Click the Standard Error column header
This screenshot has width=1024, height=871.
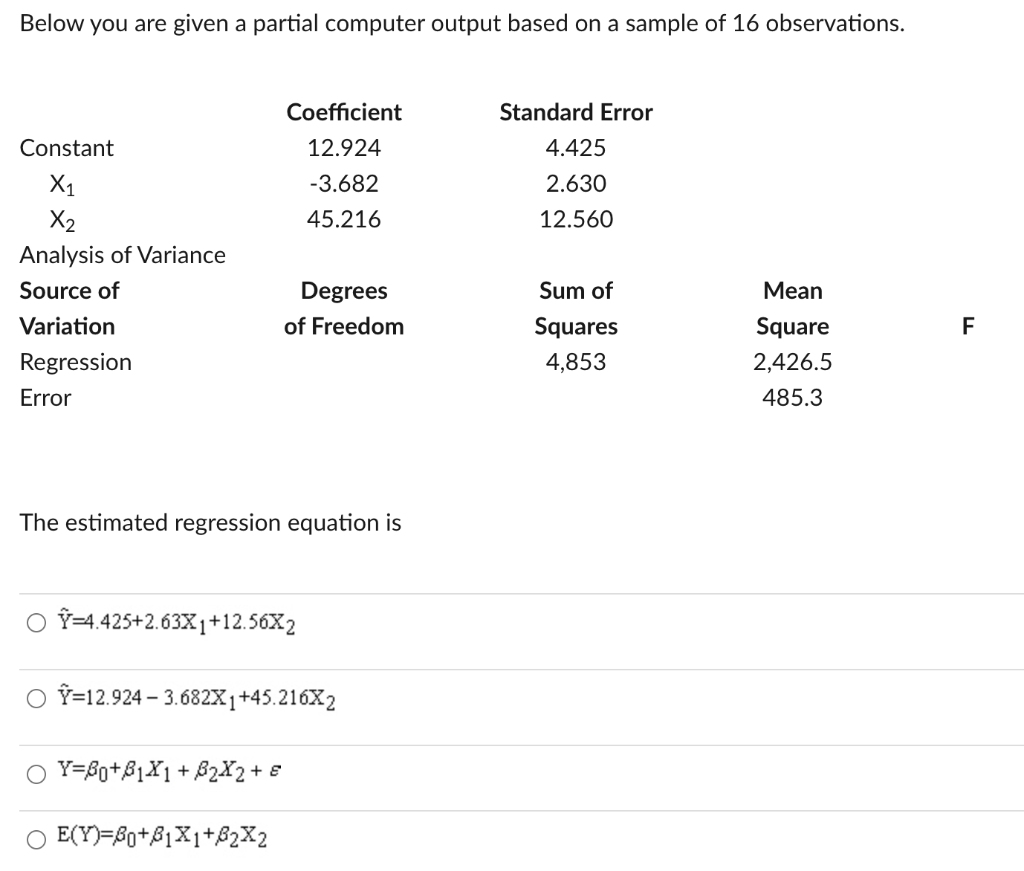575,112
